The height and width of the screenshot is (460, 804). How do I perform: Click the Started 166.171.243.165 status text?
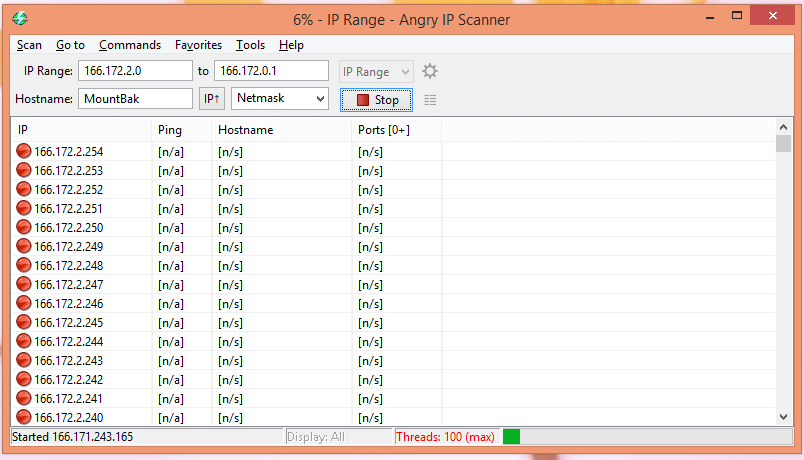click(72, 437)
